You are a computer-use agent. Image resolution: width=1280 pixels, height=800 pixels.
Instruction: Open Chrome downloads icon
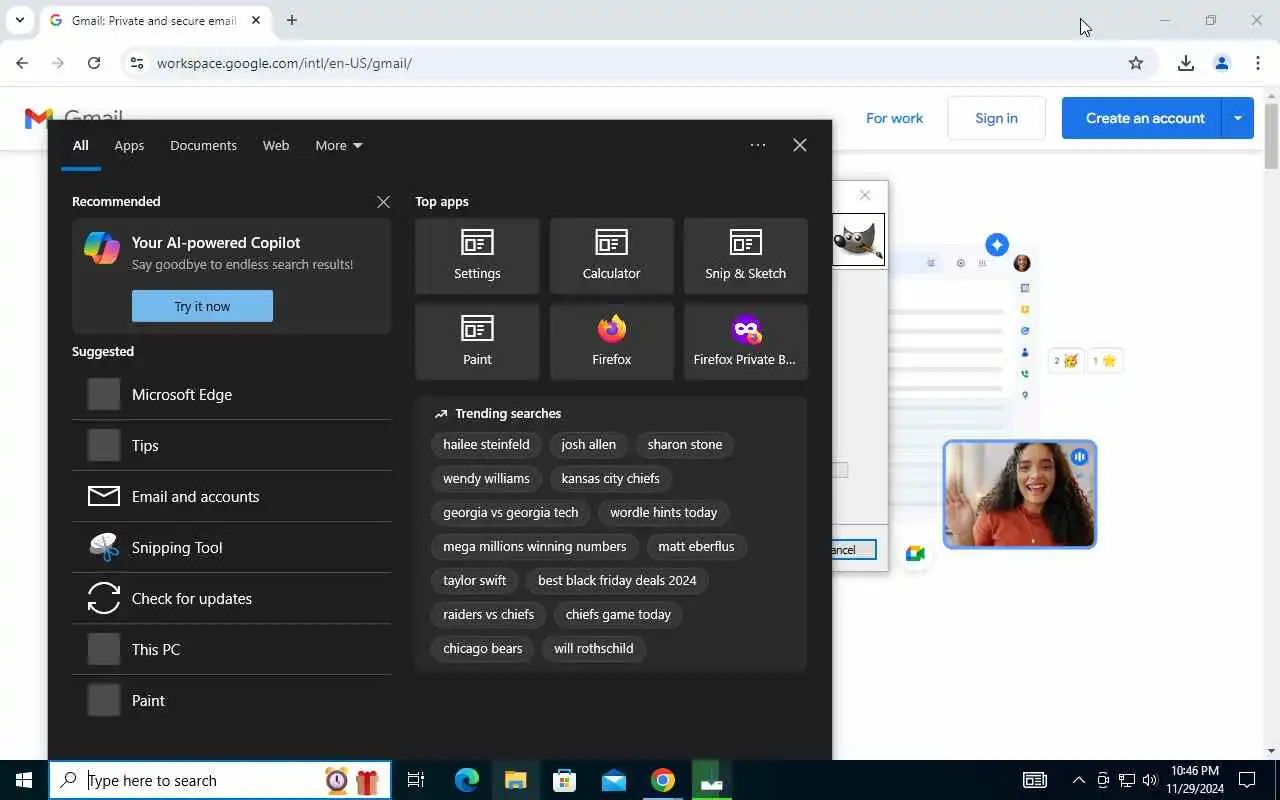[x=1186, y=63]
